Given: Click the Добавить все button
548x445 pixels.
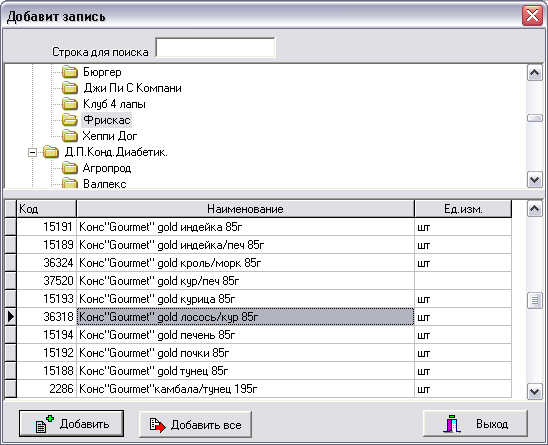Looking at the screenshot, I should (x=195, y=424).
